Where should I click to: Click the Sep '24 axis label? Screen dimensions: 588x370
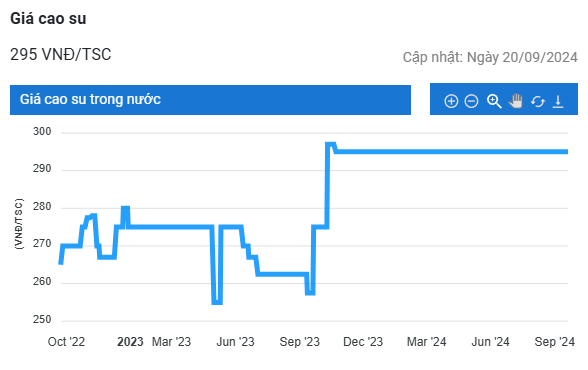(554, 342)
